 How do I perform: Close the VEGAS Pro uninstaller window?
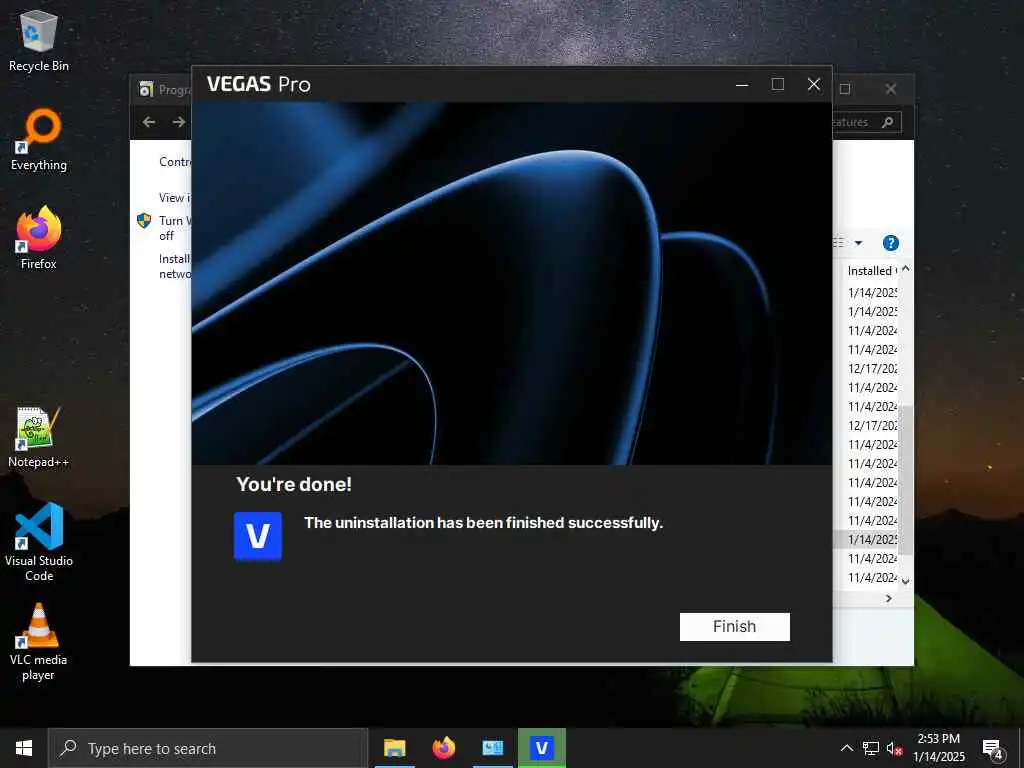[x=814, y=84]
